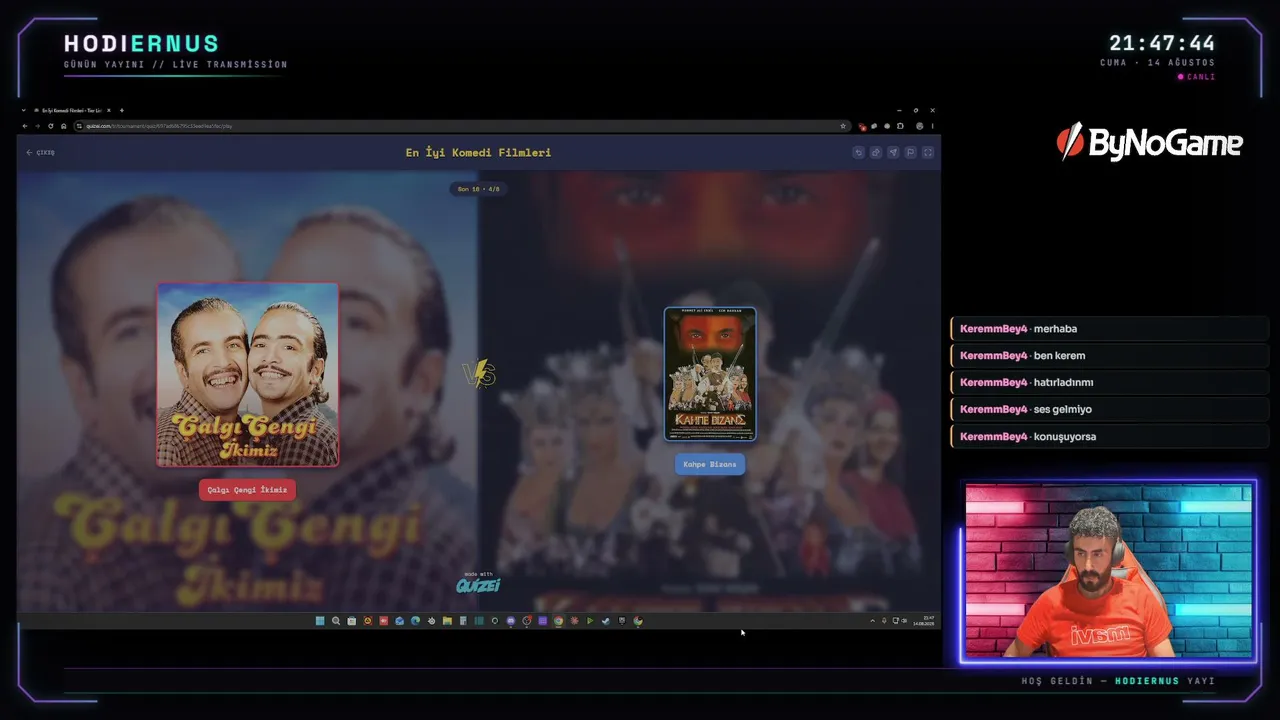
Task: Open the browser profile avatar
Action: (920, 126)
